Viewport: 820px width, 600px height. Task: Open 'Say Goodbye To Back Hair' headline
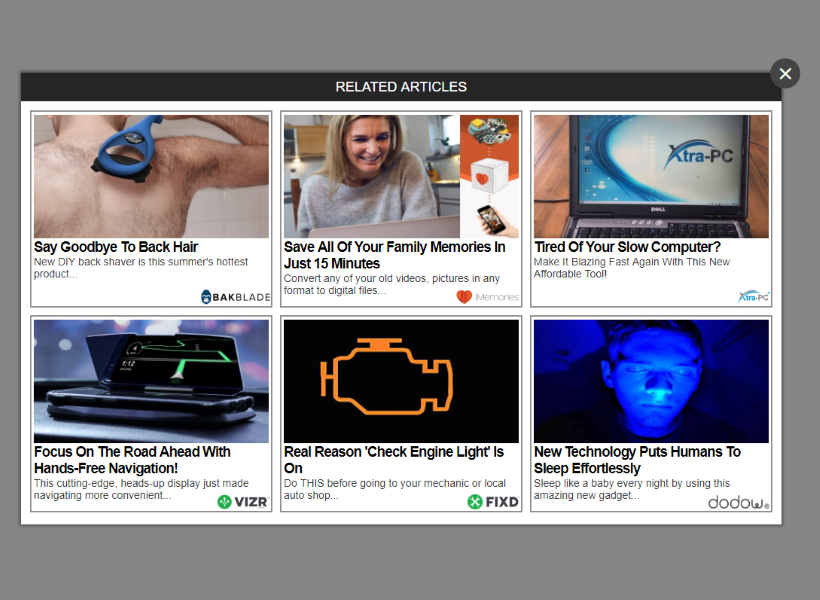[116, 247]
